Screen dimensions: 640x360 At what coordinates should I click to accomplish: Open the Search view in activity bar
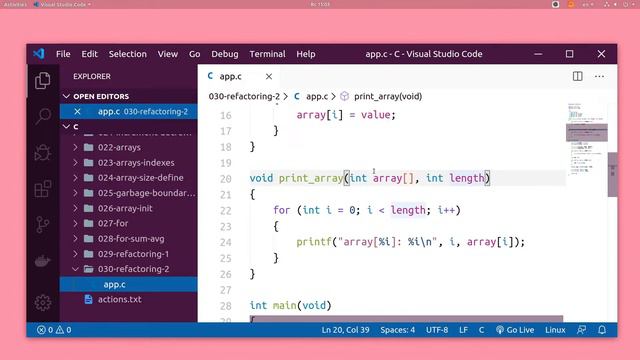(42, 116)
